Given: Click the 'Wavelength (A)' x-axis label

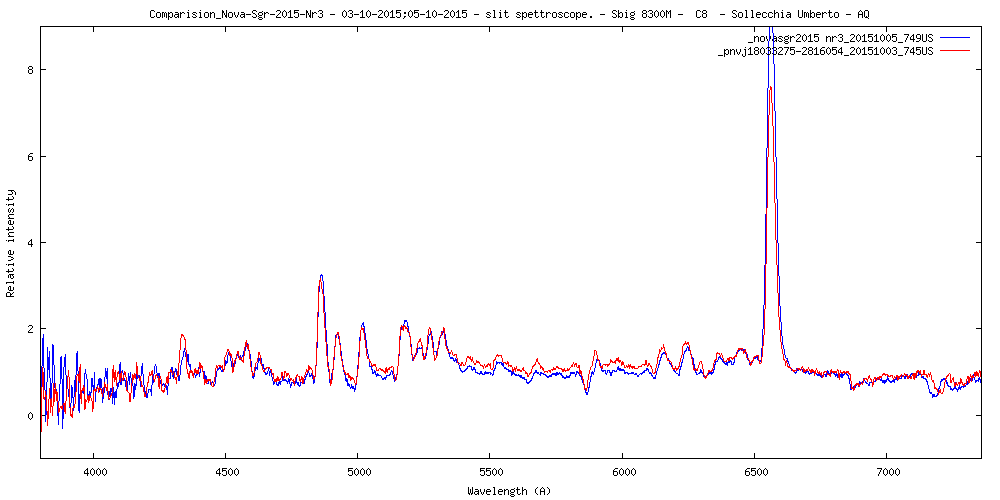Looking at the screenshot, I should click(x=509, y=491).
